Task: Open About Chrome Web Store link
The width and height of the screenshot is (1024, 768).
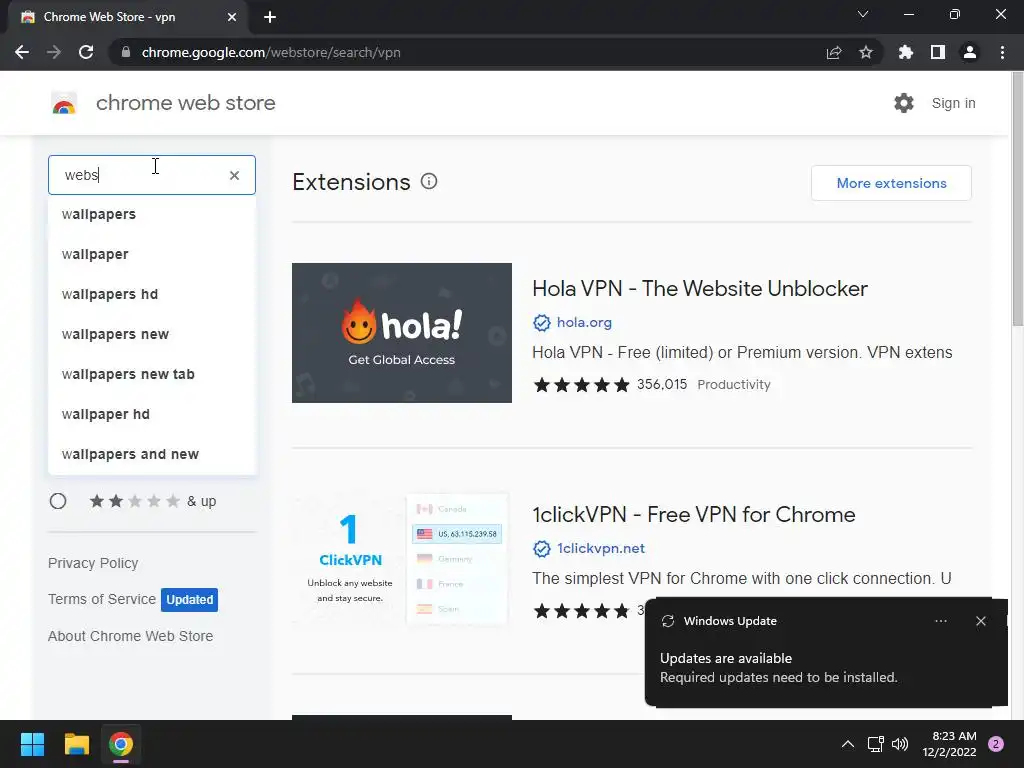Action: pos(130,636)
